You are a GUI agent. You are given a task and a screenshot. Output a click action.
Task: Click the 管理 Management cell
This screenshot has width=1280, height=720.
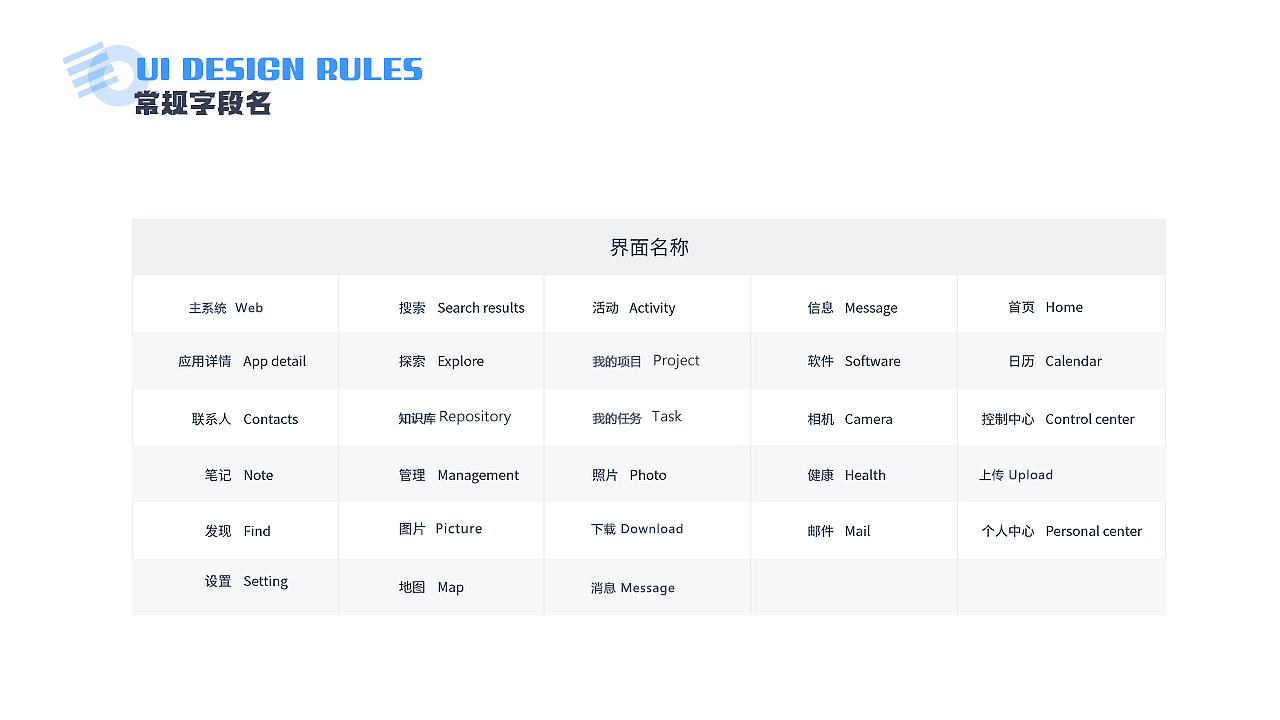(458, 475)
